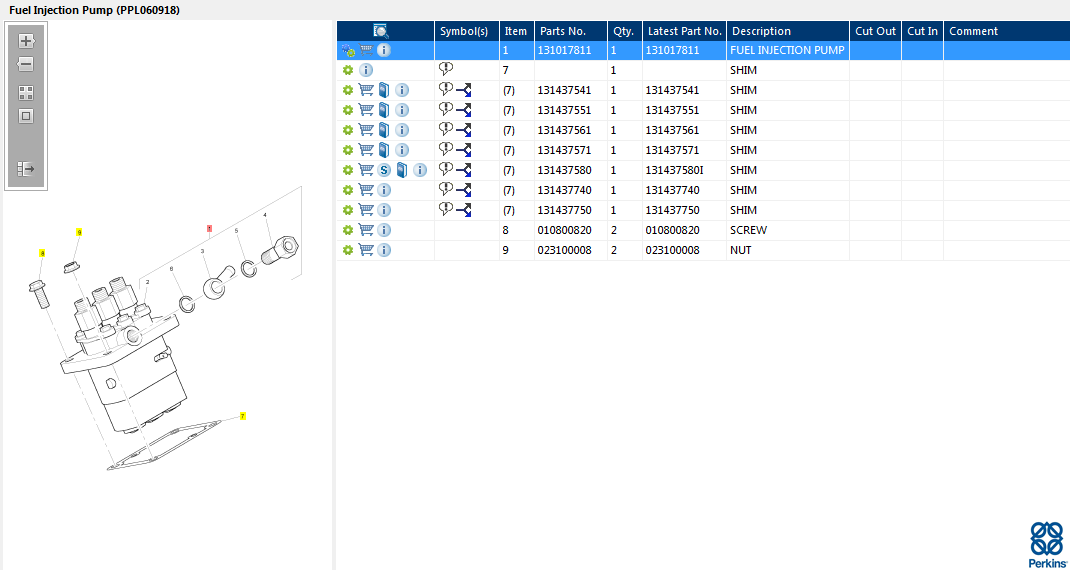Click the list export arrow icon in diagram toolbar
The image size is (1070, 570).
pos(26,169)
